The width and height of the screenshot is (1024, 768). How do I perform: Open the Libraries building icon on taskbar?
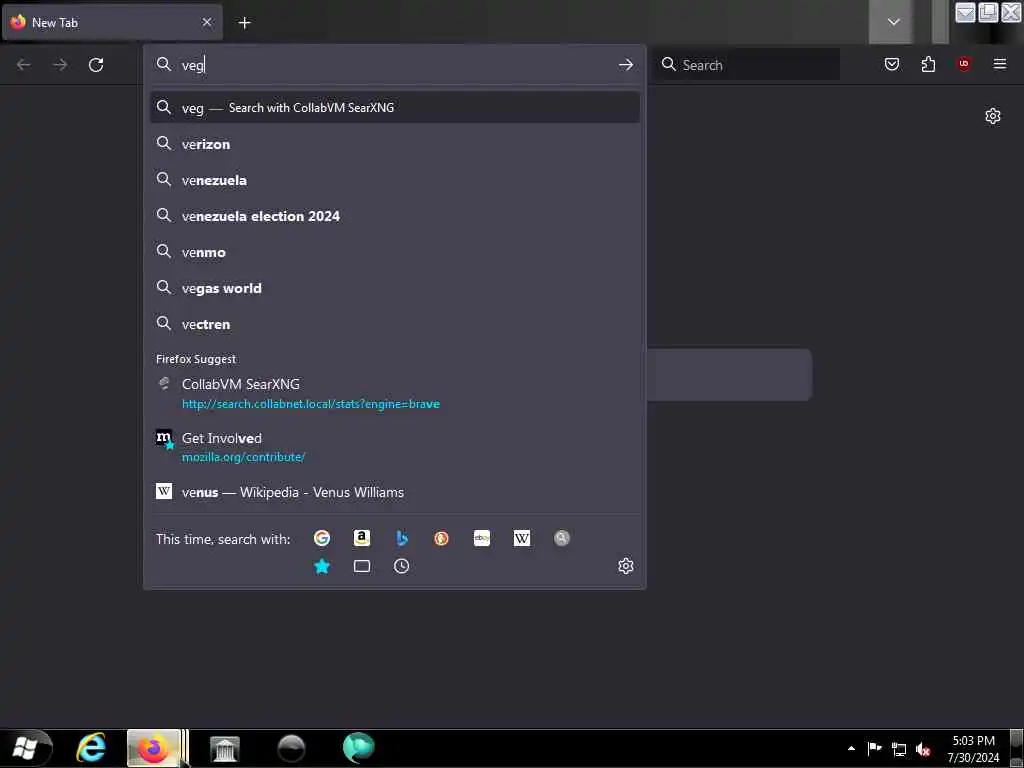[x=225, y=748]
